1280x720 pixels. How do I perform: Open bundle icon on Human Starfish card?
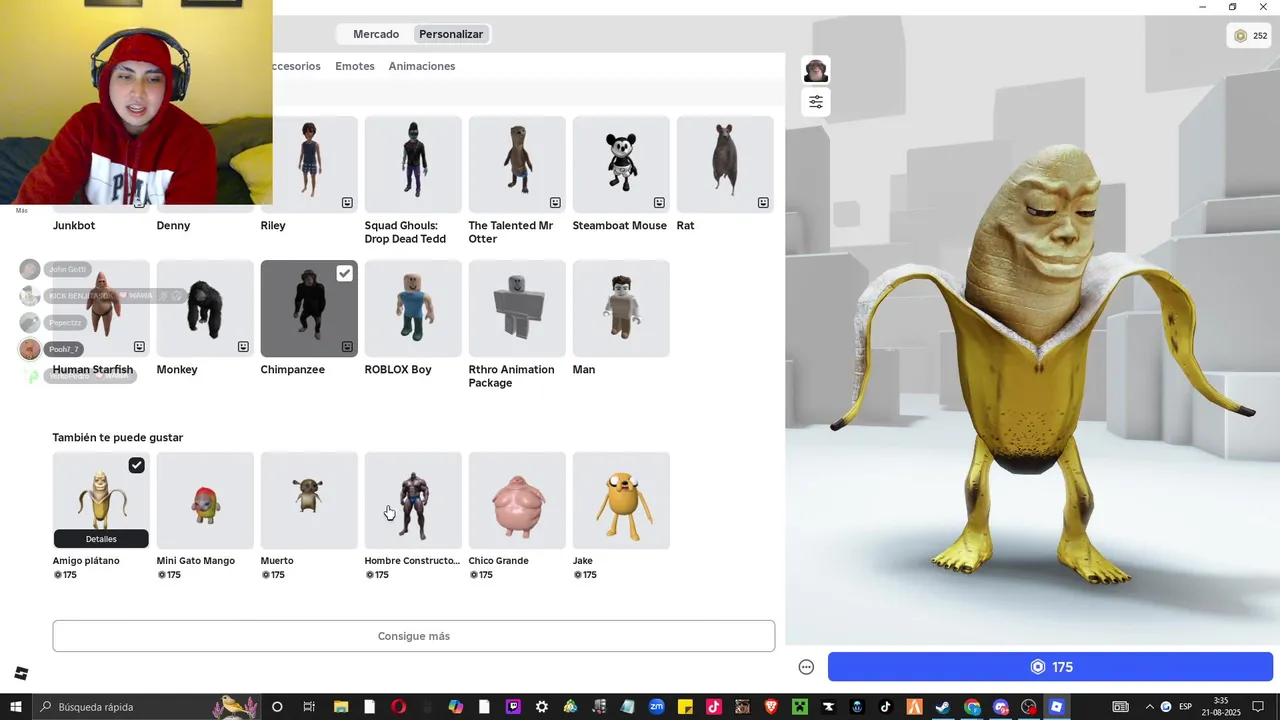click(x=139, y=346)
